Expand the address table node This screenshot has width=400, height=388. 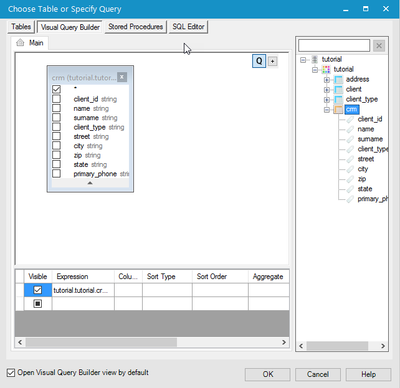point(327,80)
